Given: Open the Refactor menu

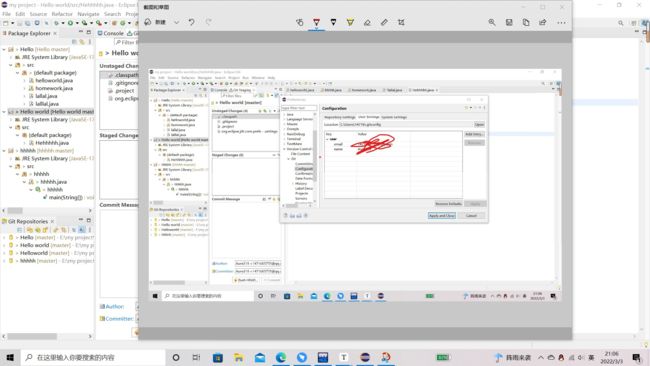Looking at the screenshot, I should (x=62, y=14).
